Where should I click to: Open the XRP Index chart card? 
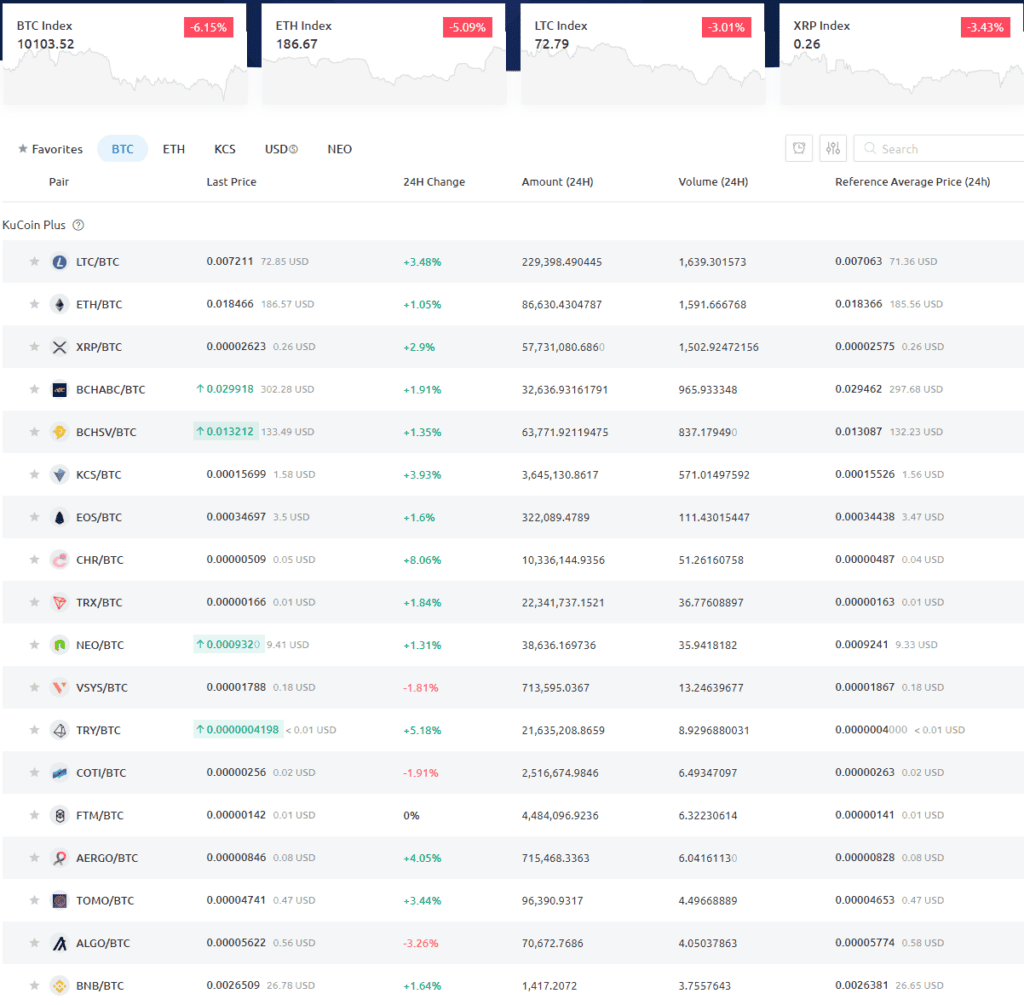[x=902, y=54]
